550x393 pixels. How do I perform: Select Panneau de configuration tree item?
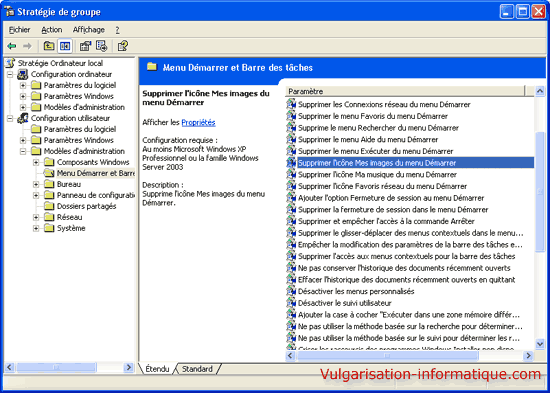coord(96,195)
